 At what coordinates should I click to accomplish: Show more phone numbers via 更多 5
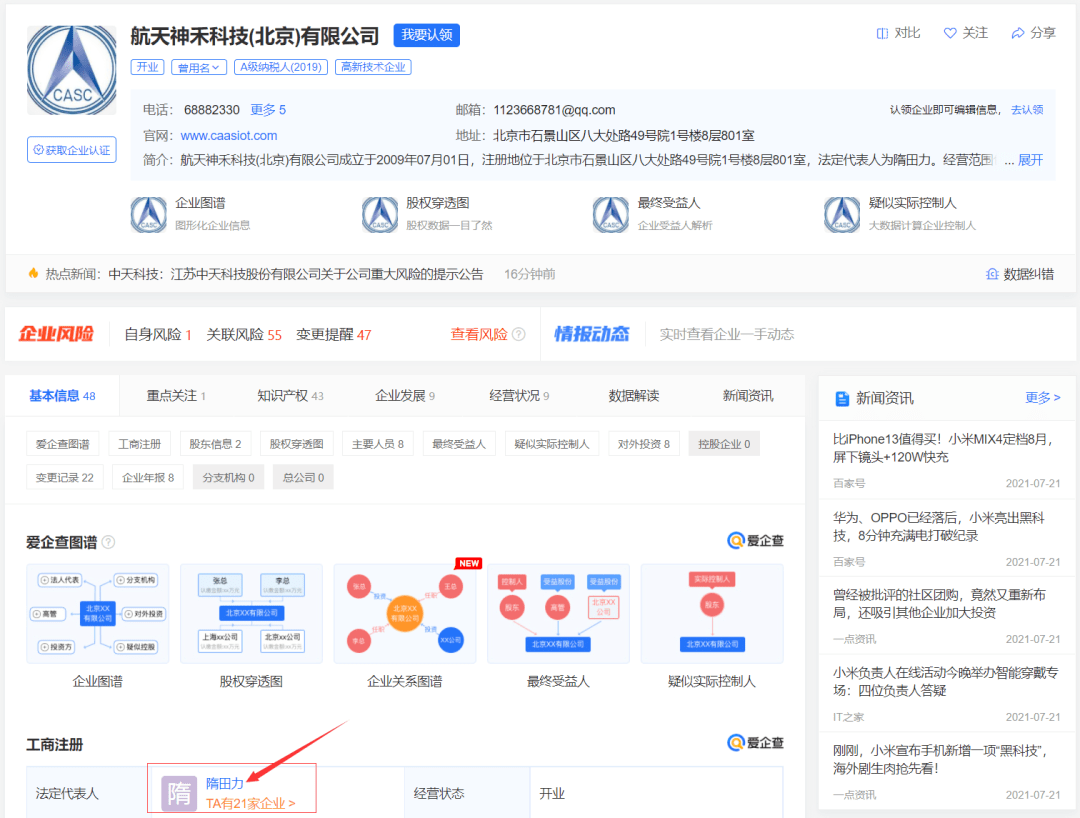click(268, 109)
